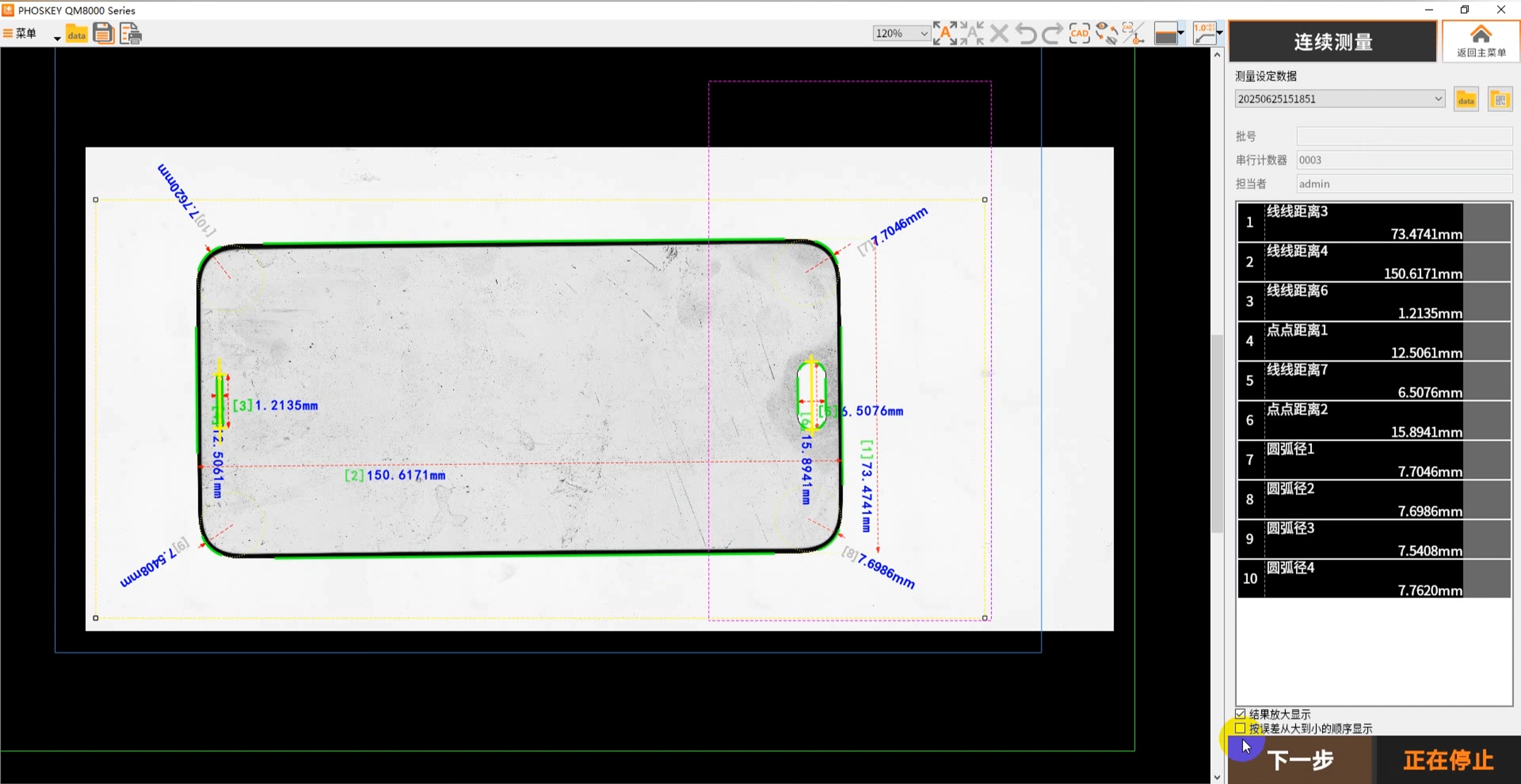Open the 菜单 menu
This screenshot has height=784, width=1521.
[21, 33]
